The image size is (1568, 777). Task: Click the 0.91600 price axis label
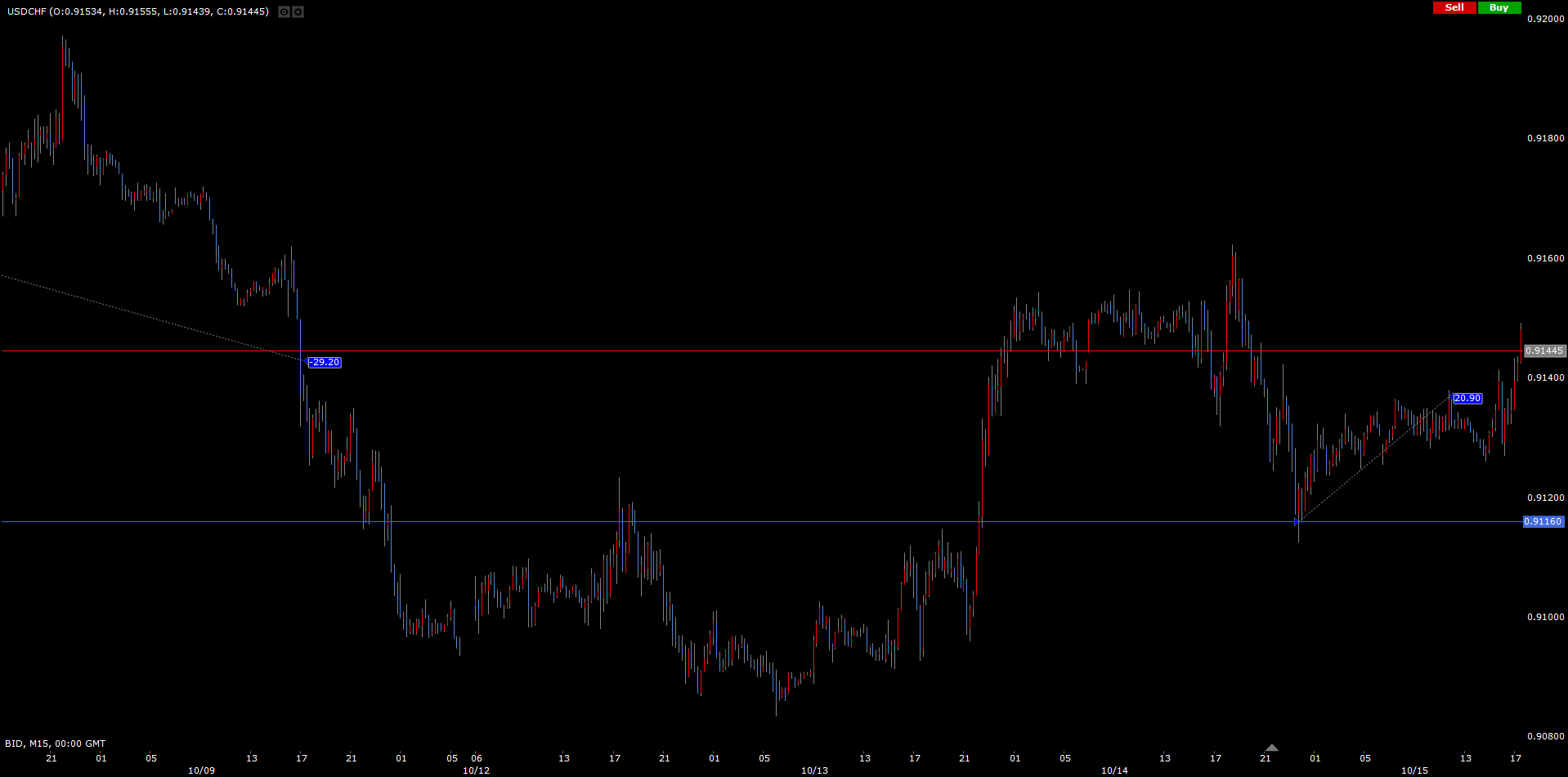point(1545,258)
